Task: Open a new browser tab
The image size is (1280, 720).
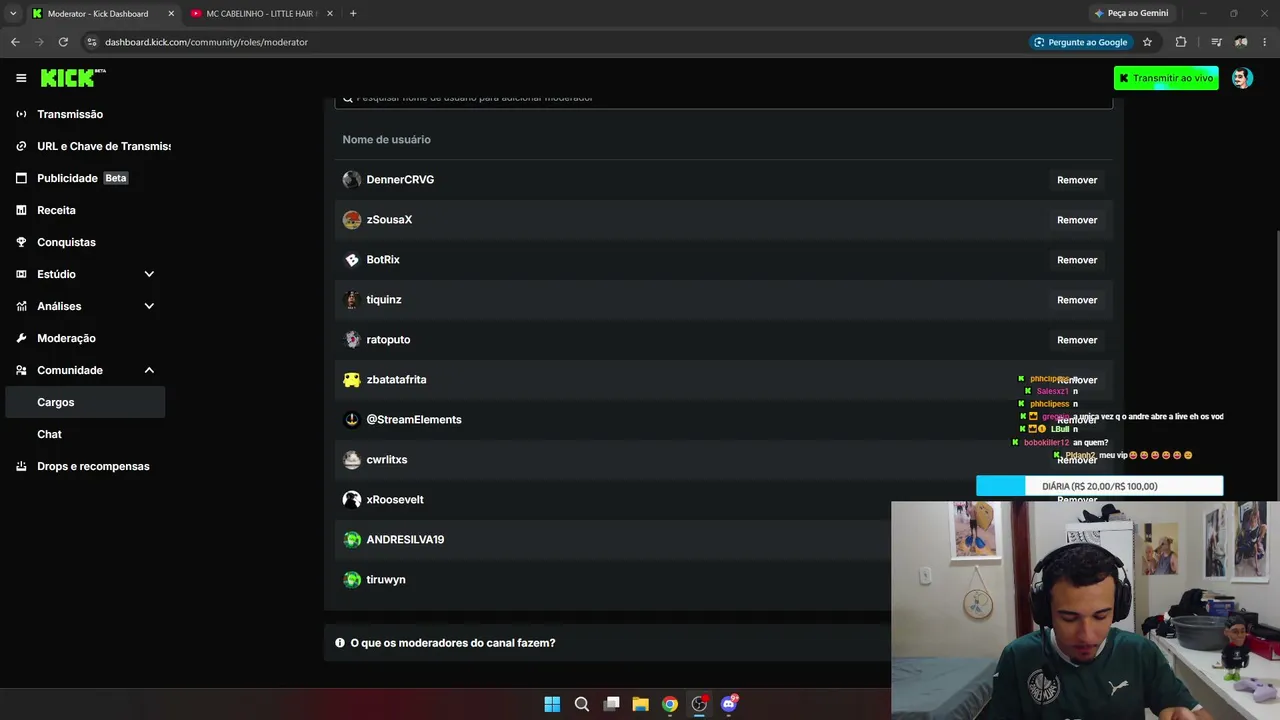Action: point(353,13)
